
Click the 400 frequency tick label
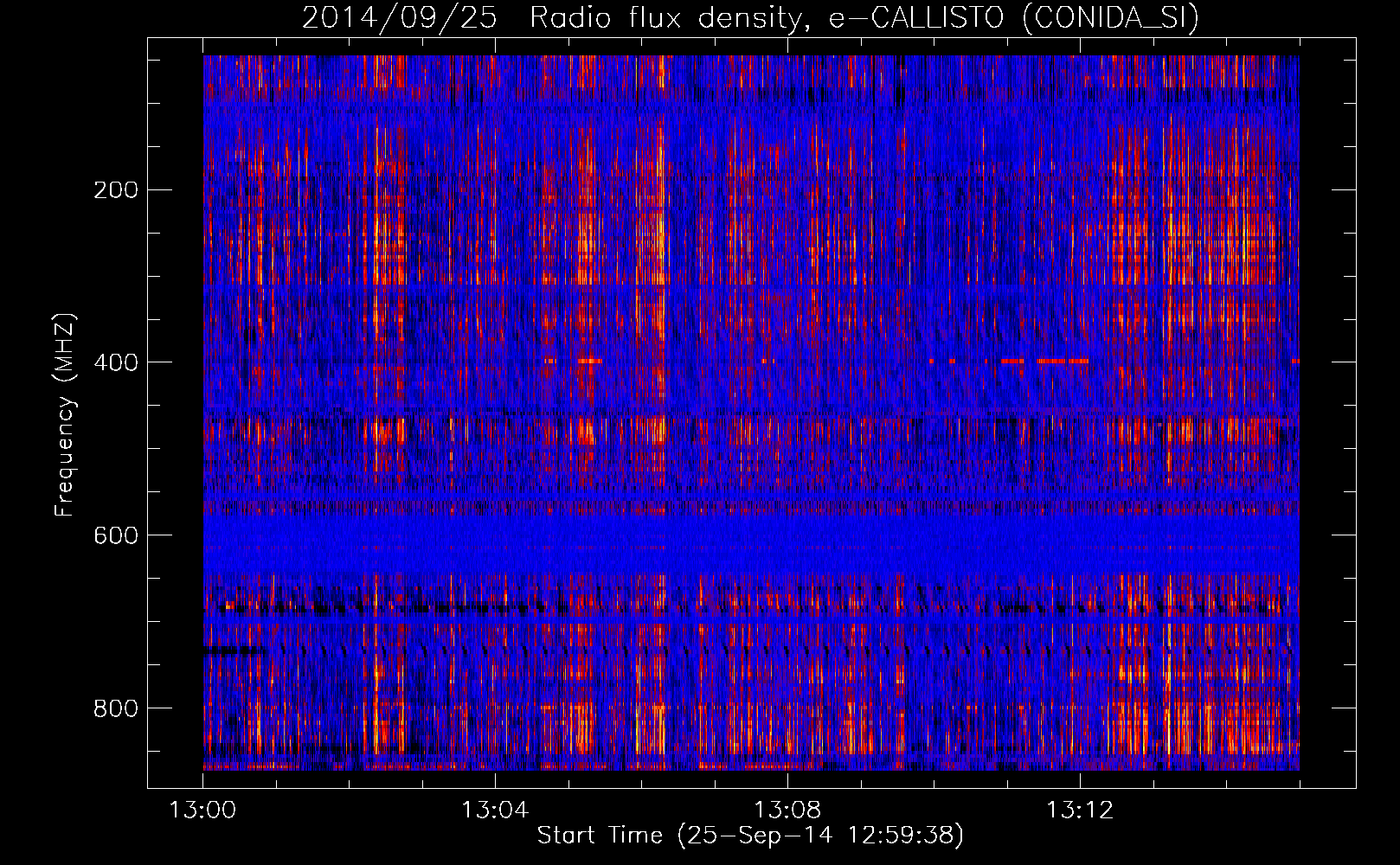pyautogui.click(x=116, y=362)
